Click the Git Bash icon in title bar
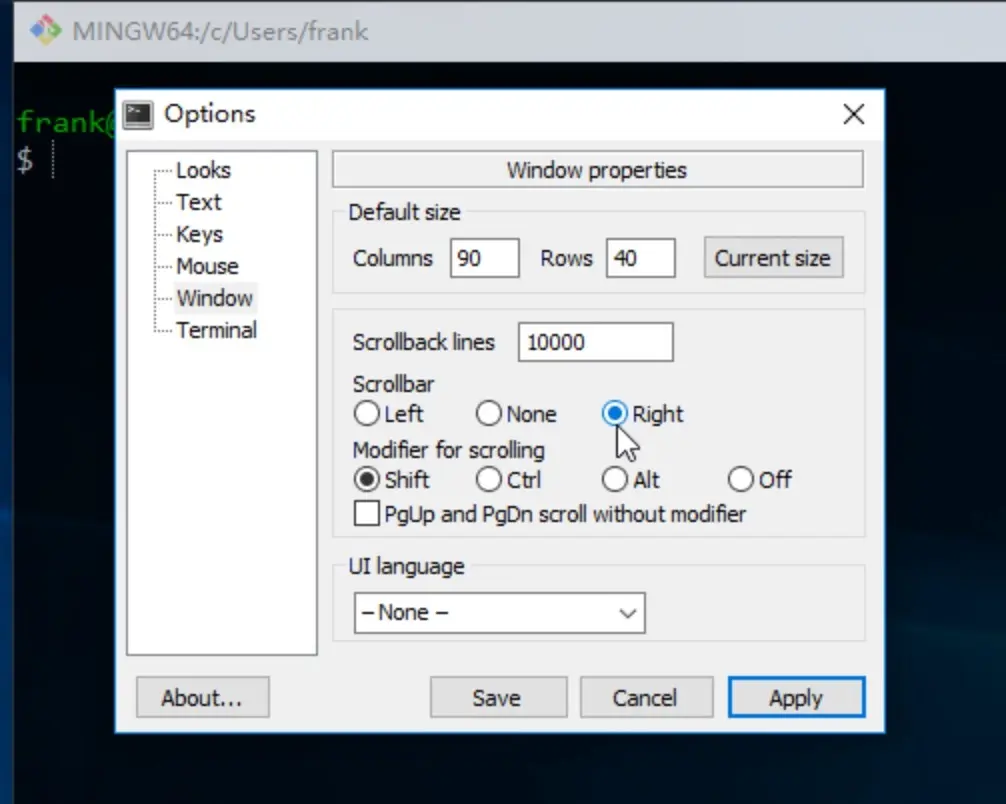The width and height of the screenshot is (1006, 804). click(46, 31)
